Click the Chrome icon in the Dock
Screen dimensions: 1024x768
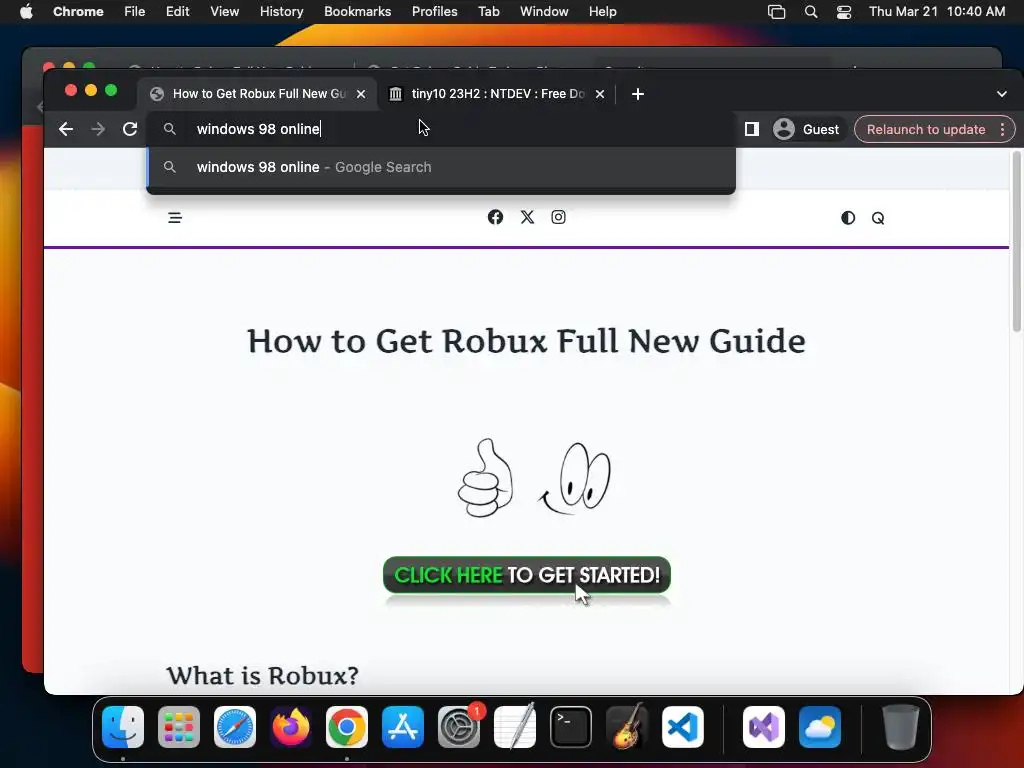click(347, 727)
